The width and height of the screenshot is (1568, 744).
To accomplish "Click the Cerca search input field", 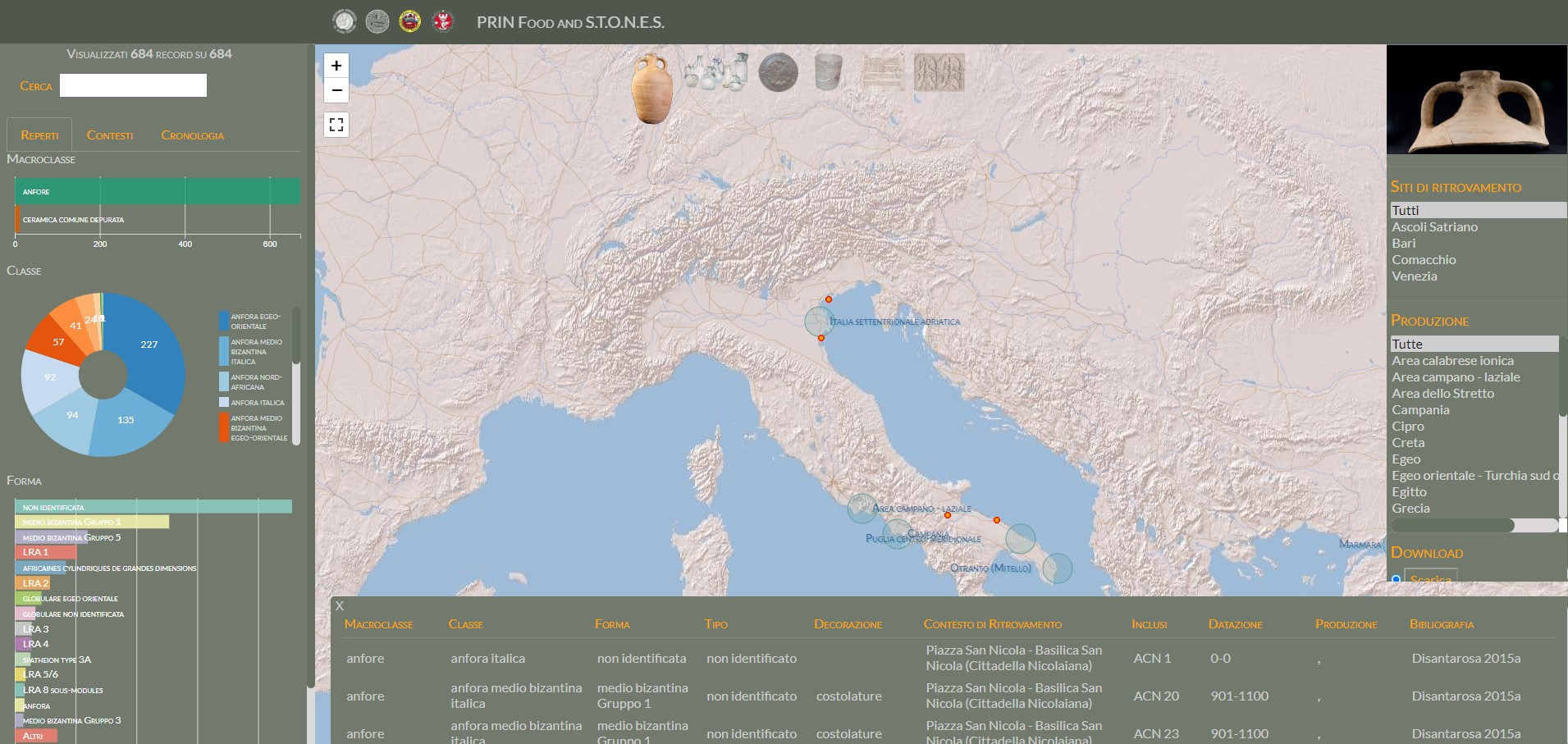I will point(133,85).
